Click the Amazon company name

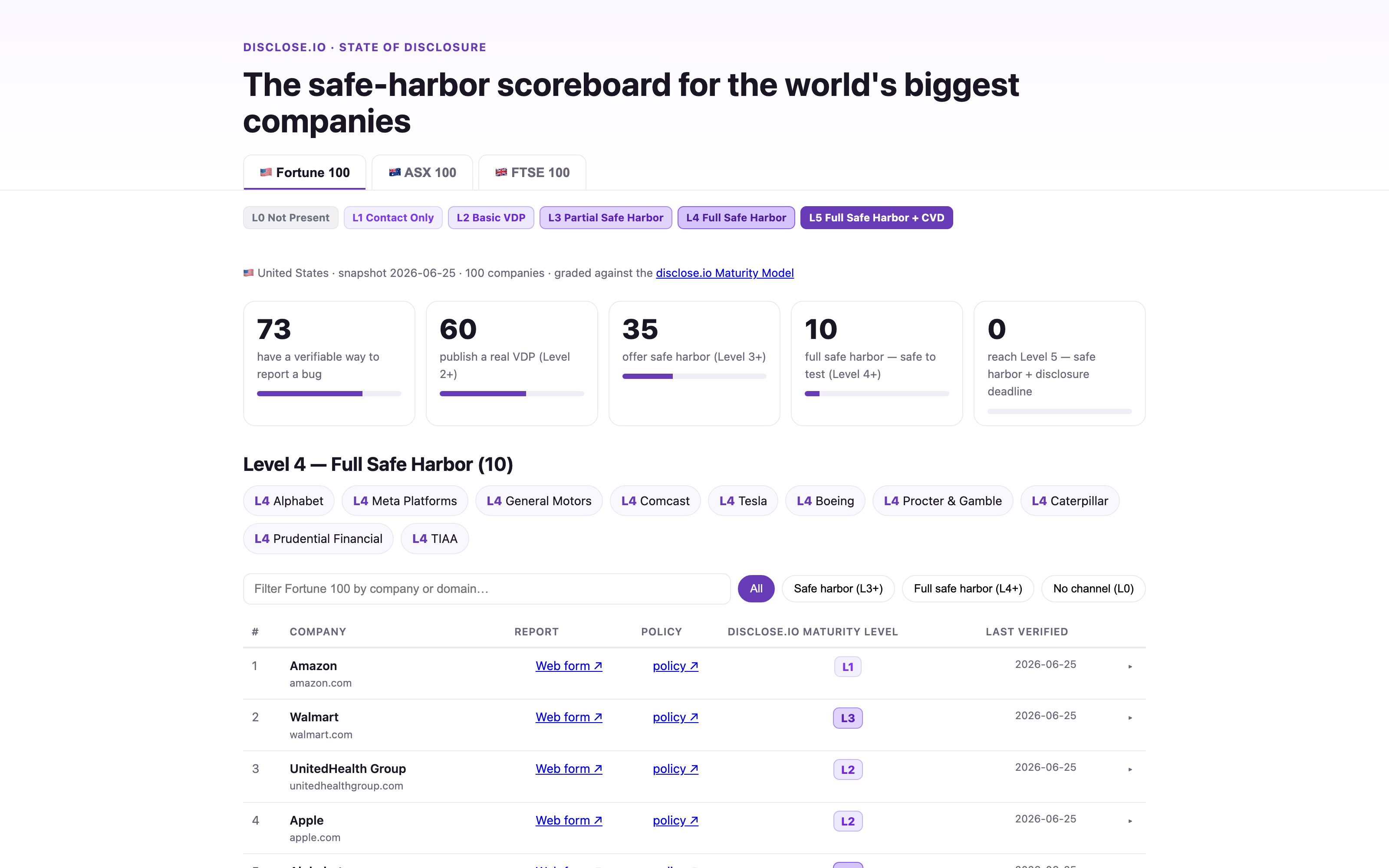tap(313, 666)
